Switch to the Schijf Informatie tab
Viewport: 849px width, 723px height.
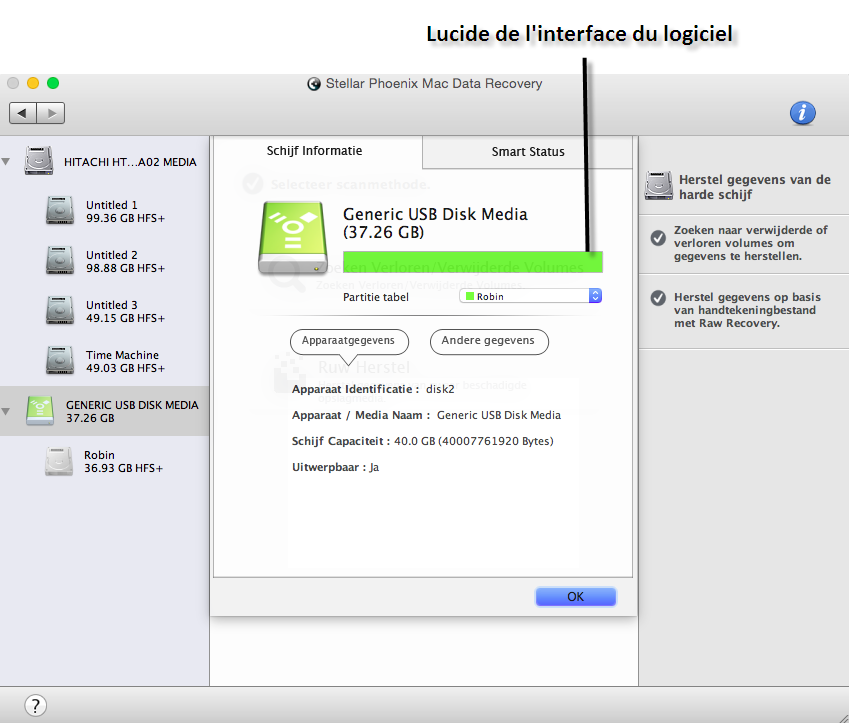click(x=315, y=151)
